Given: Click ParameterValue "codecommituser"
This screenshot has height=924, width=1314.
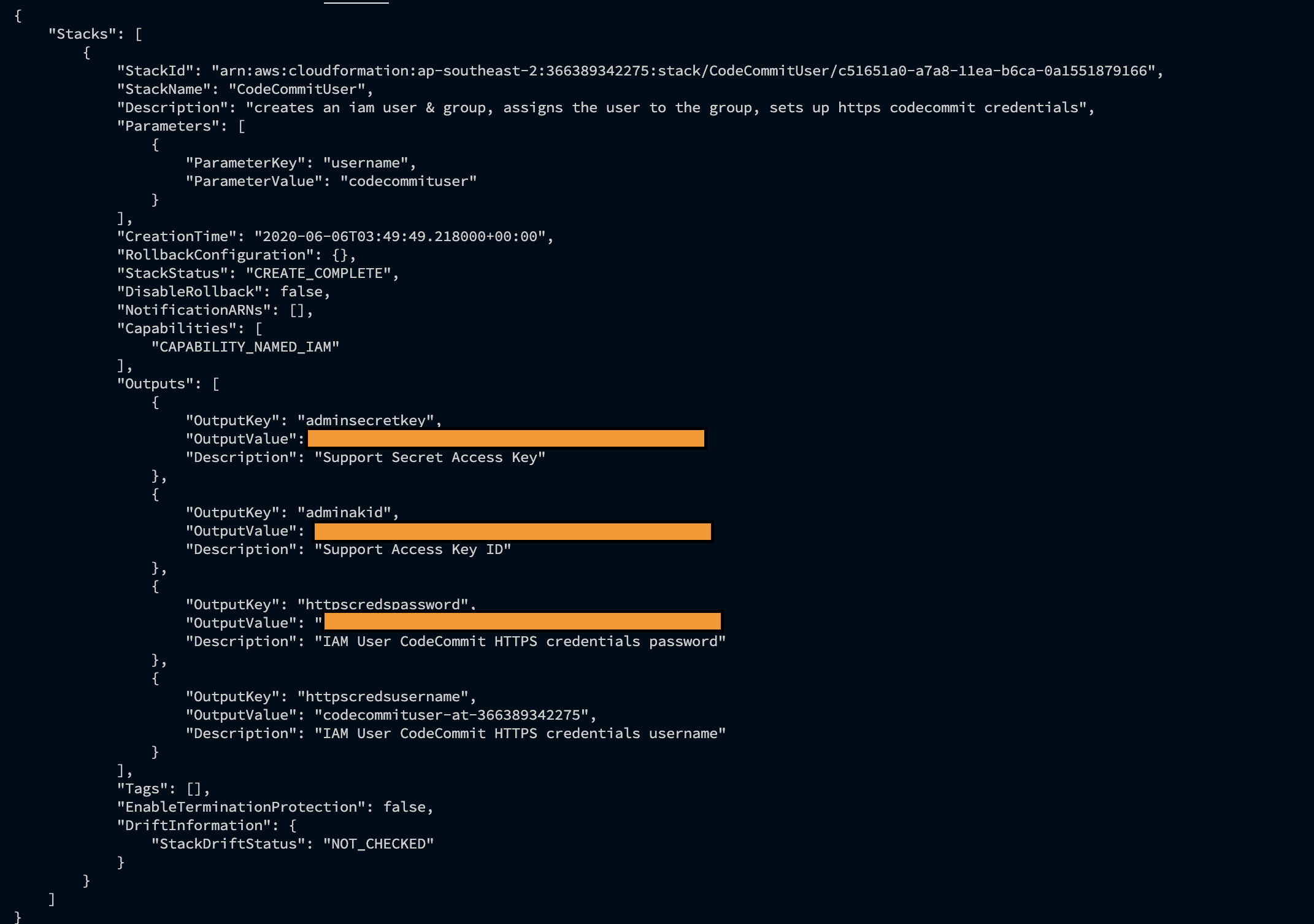Looking at the screenshot, I should tap(409, 182).
